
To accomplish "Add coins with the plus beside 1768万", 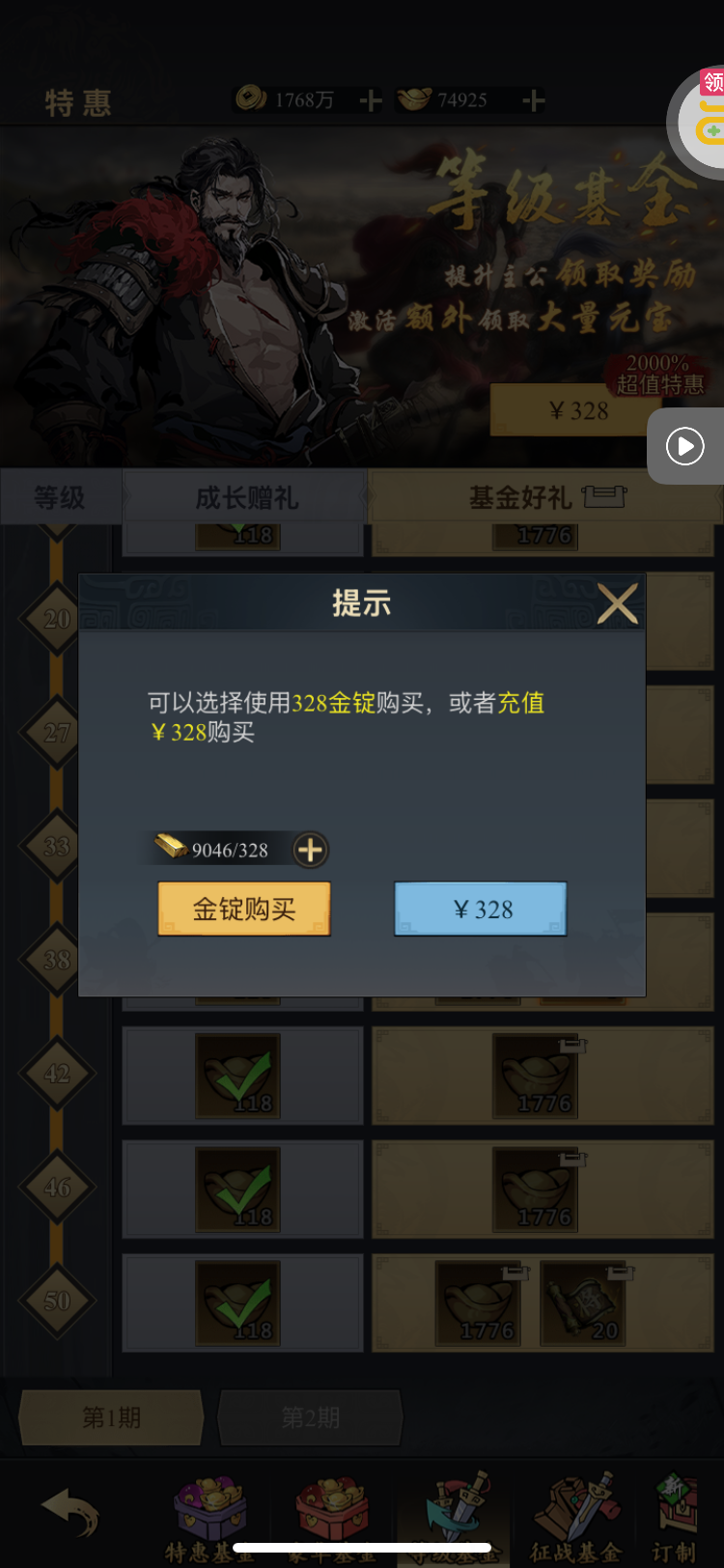I will [x=371, y=100].
